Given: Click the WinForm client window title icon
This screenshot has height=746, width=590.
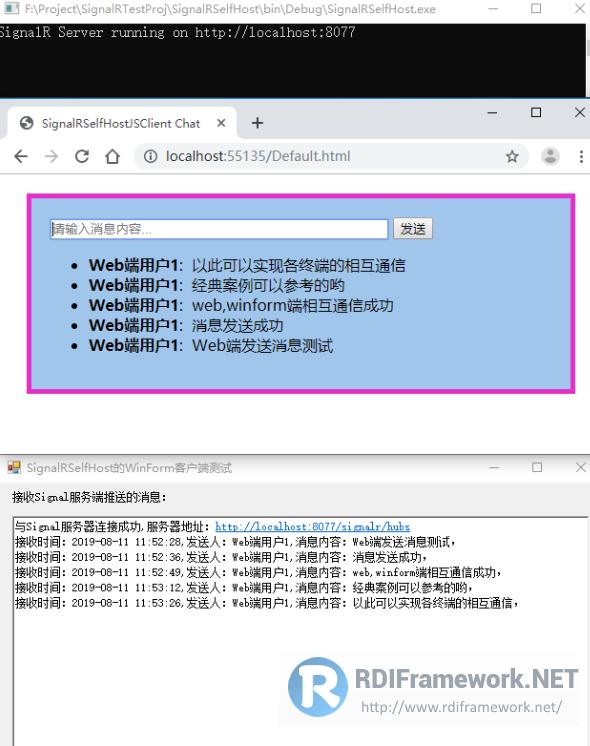Looking at the screenshot, I should tap(14, 468).
